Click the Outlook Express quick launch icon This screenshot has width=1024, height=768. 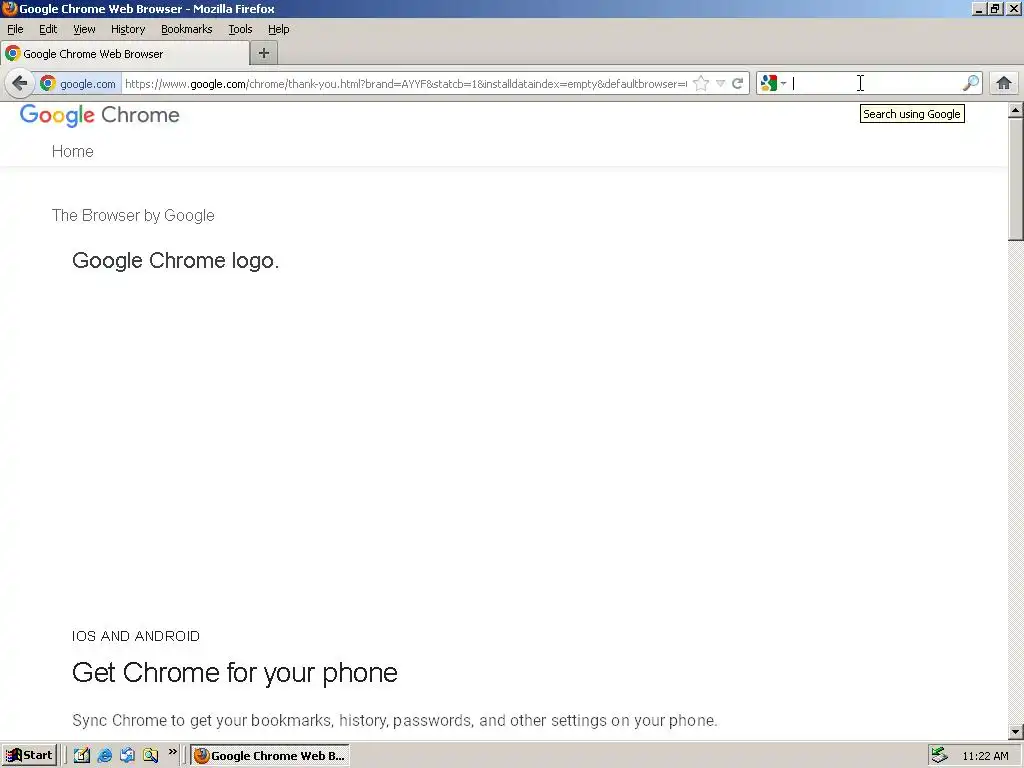click(x=127, y=756)
